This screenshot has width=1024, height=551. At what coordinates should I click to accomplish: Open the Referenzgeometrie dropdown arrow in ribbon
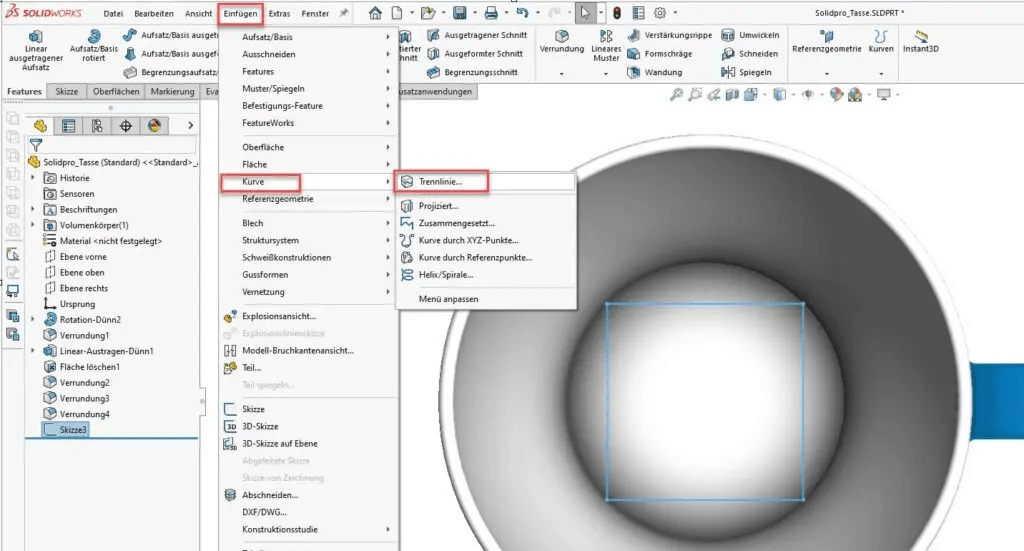click(x=826, y=74)
